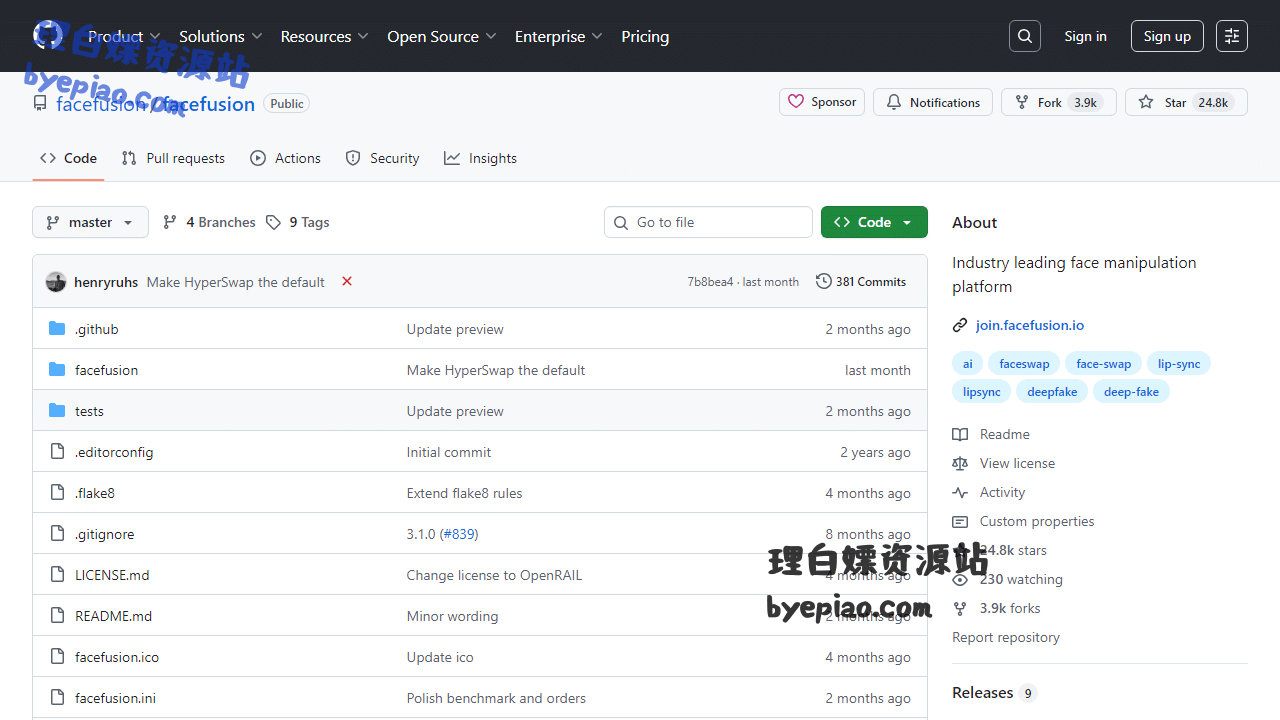1280x720 pixels.
Task: Open commit hash 7b8bea4
Action: (710, 282)
